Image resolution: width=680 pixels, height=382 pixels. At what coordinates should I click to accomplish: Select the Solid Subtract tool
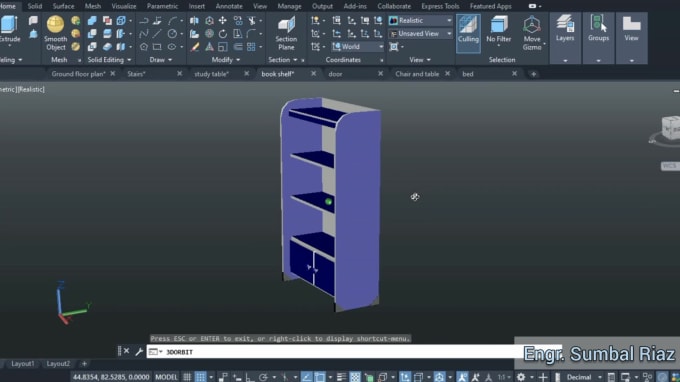(x=92, y=33)
